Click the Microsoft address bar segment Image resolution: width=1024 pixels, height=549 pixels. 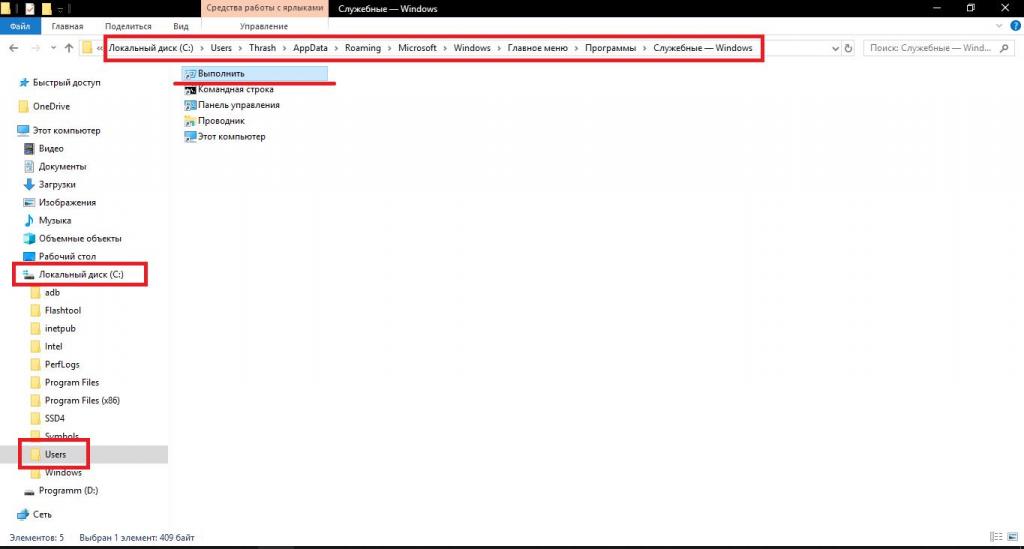coord(417,48)
